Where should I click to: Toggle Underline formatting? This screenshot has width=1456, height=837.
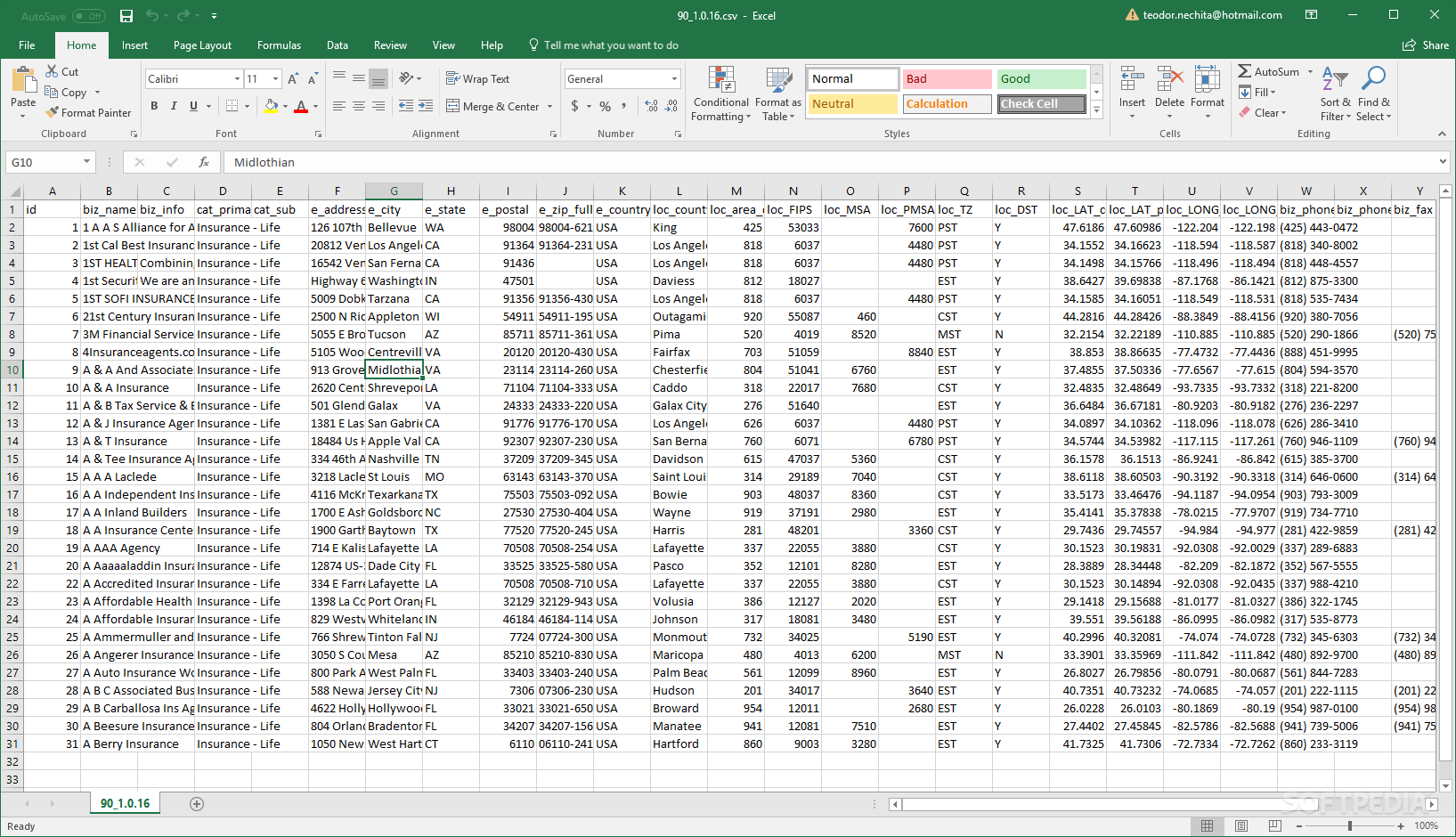point(194,106)
